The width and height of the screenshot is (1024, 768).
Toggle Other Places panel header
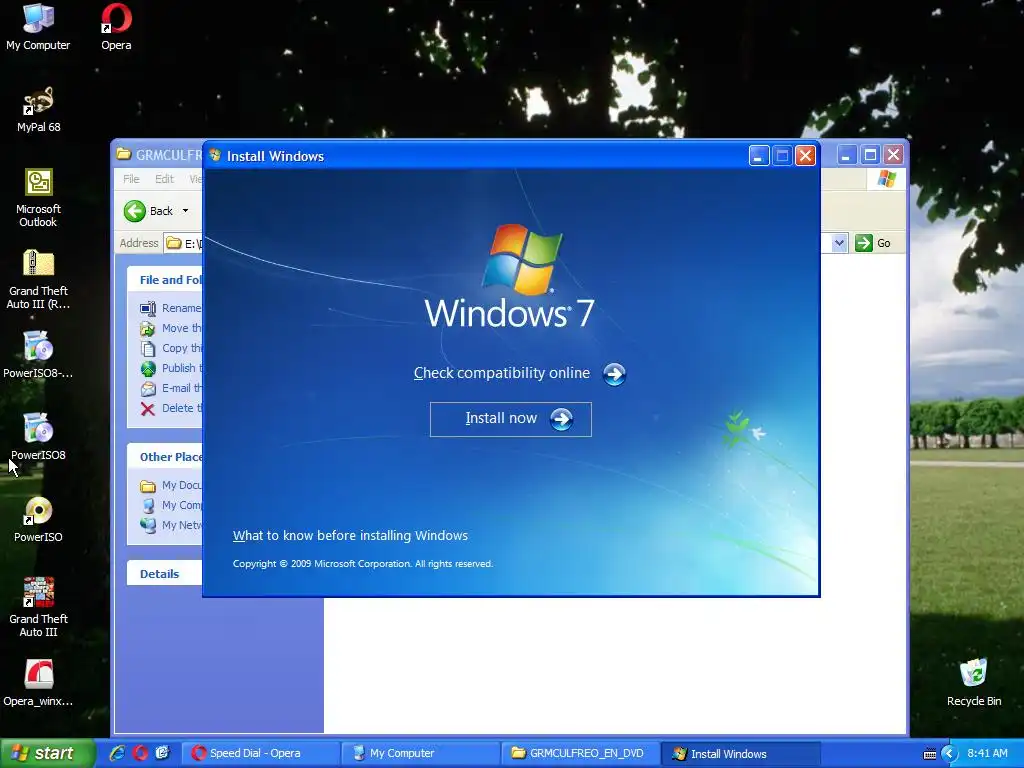point(165,456)
